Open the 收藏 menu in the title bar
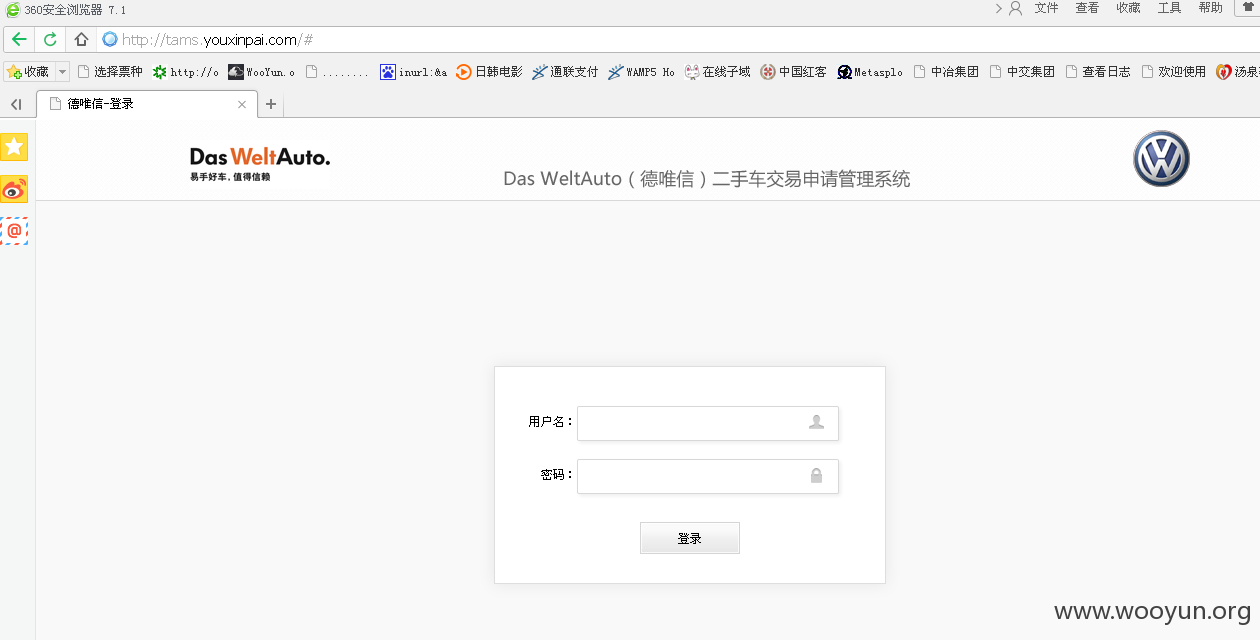1260x640 pixels. pos(1128,8)
